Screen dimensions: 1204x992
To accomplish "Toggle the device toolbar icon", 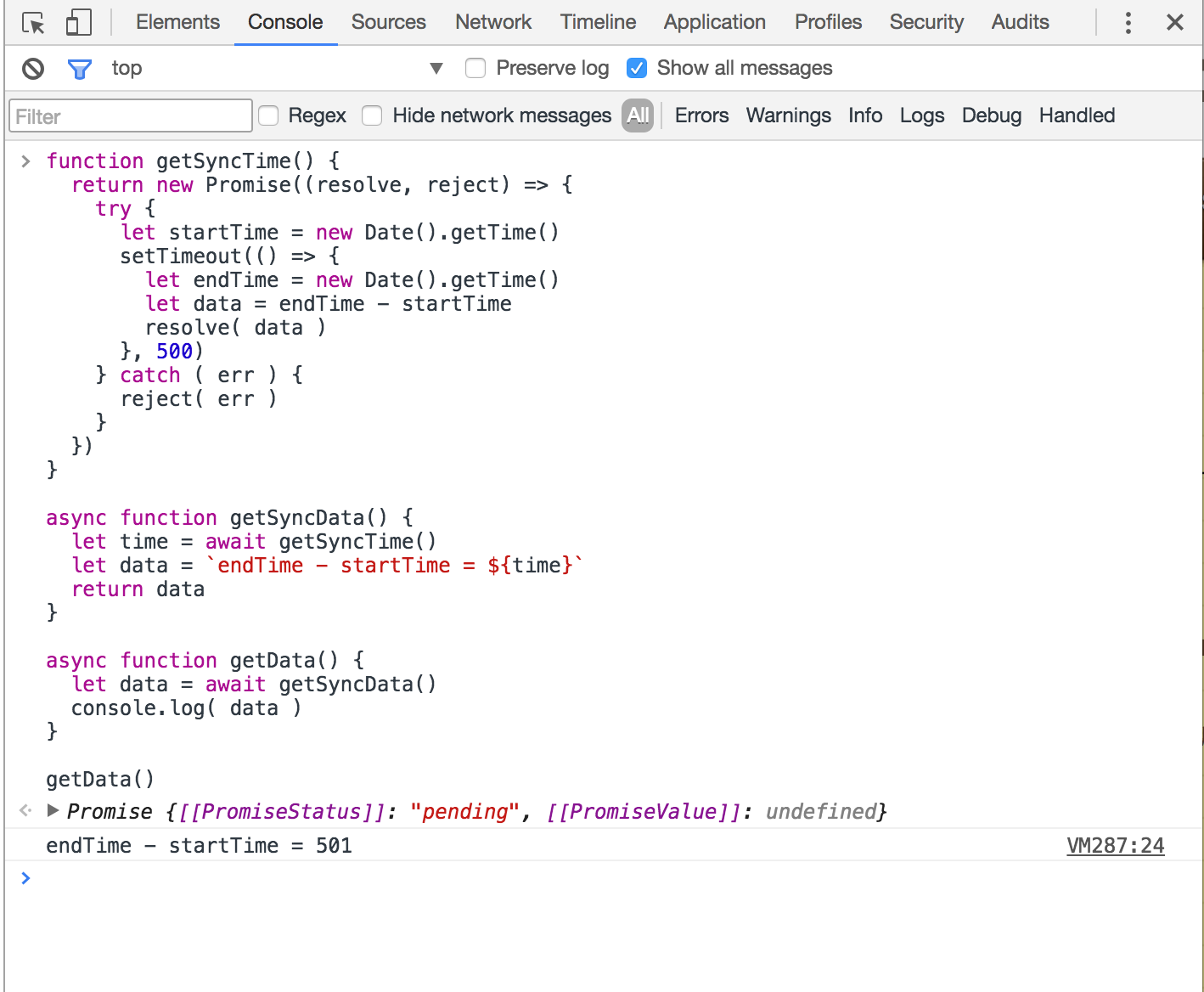I will tap(78, 22).
